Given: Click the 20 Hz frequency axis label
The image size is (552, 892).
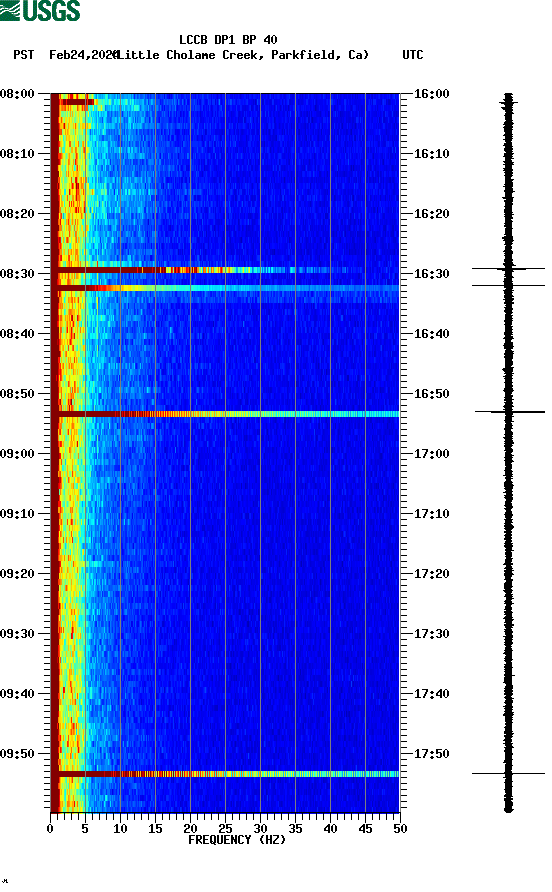Looking at the screenshot, I should [190, 829].
